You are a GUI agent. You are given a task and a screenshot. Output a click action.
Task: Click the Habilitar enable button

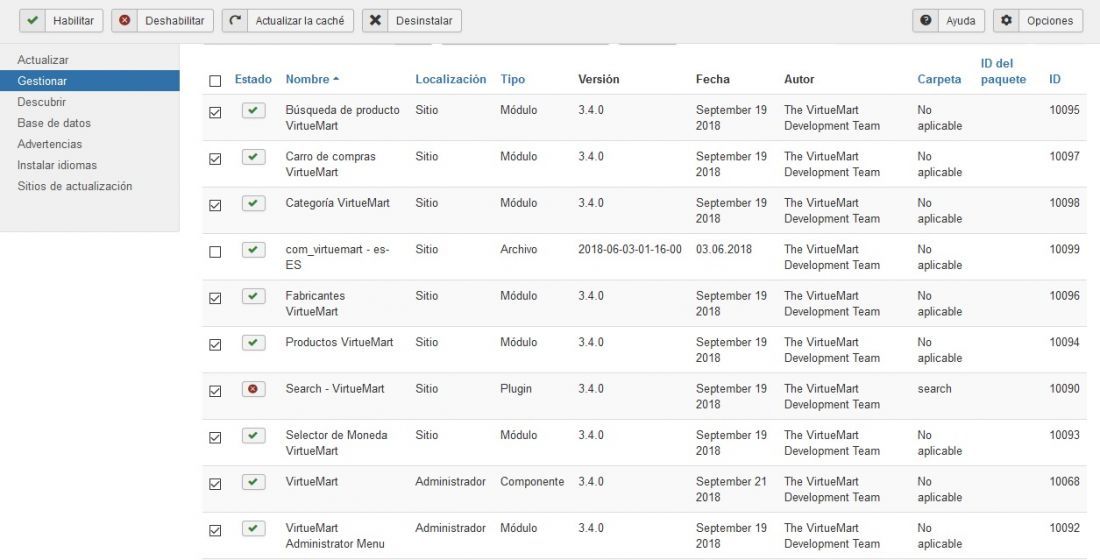tap(61, 20)
